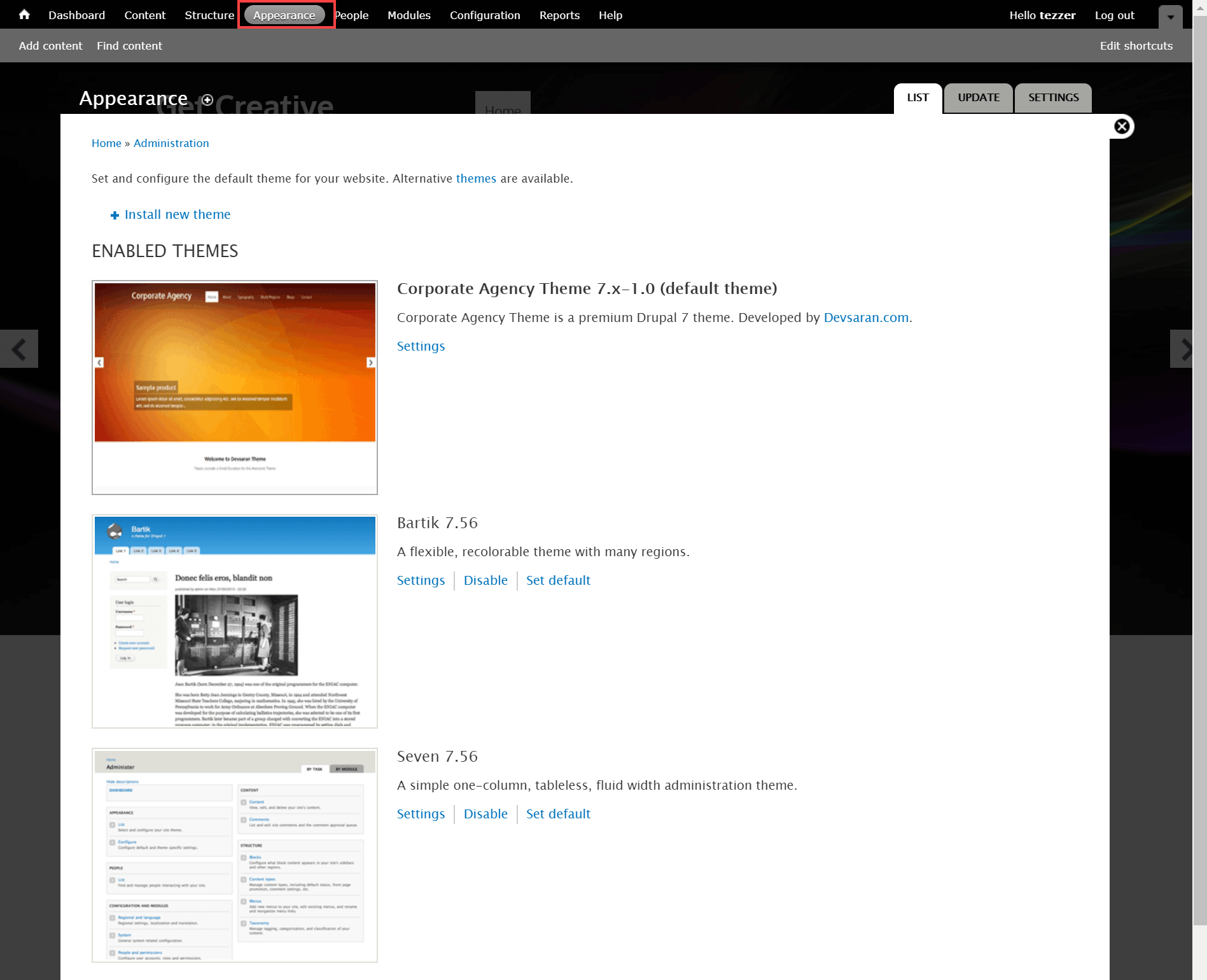Open the Reports menu
Viewport: 1207px width, 980px height.
click(x=559, y=15)
